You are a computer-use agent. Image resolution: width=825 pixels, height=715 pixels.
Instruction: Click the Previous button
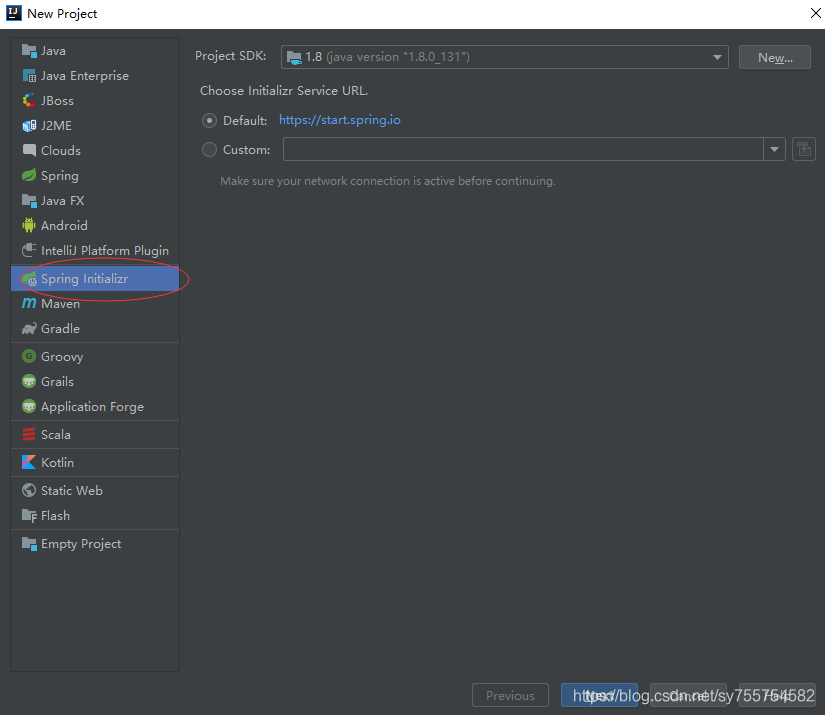(x=510, y=695)
